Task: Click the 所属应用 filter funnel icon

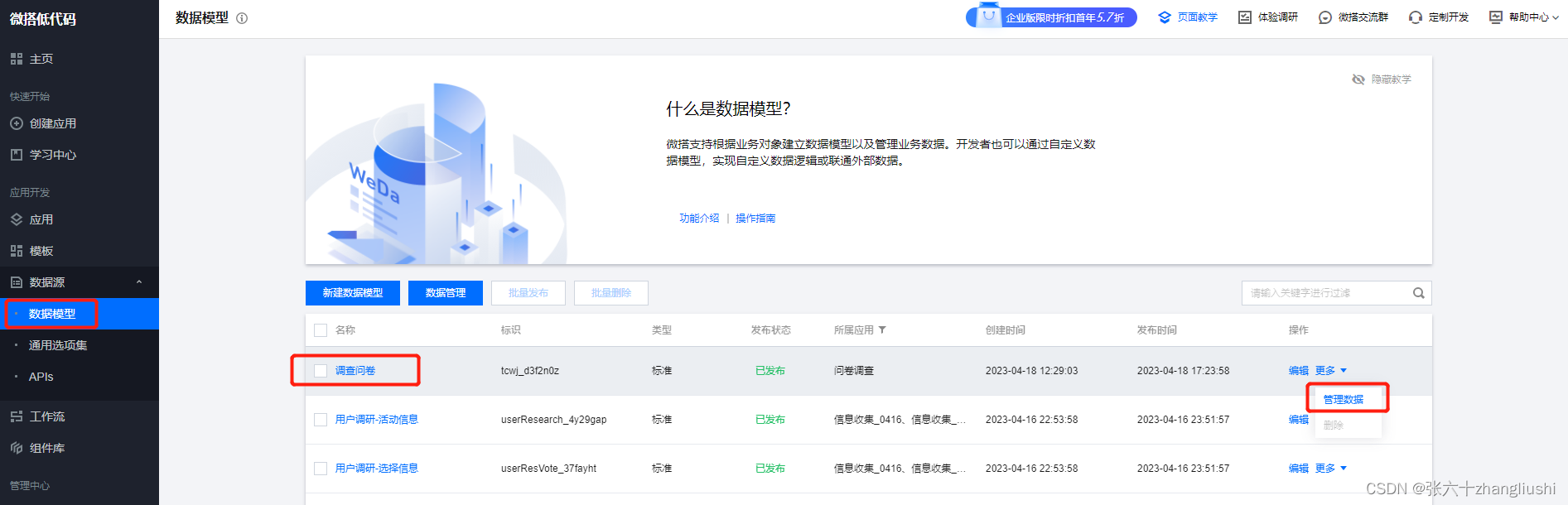Action: pos(882,329)
